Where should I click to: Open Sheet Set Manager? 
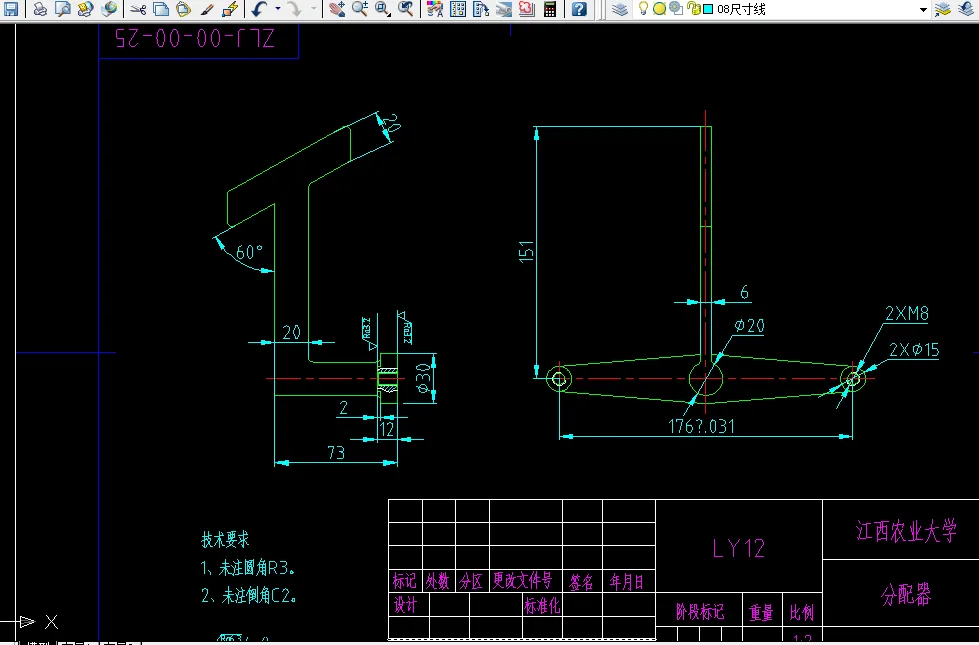[x=504, y=9]
